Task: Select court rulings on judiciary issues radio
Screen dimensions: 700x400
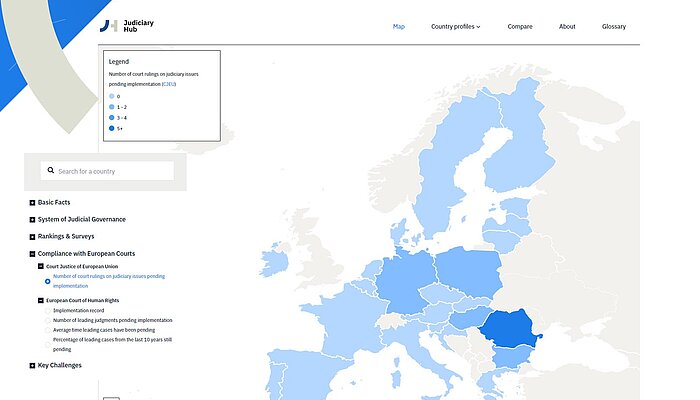Action: [x=47, y=281]
